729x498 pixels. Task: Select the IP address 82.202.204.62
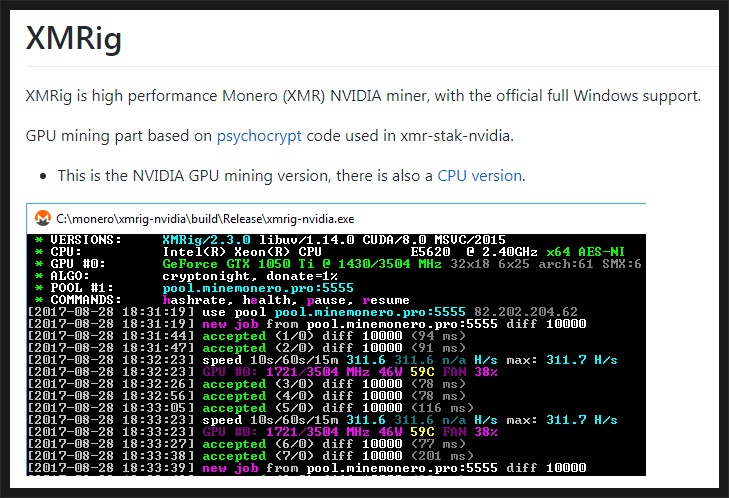(x=526, y=312)
